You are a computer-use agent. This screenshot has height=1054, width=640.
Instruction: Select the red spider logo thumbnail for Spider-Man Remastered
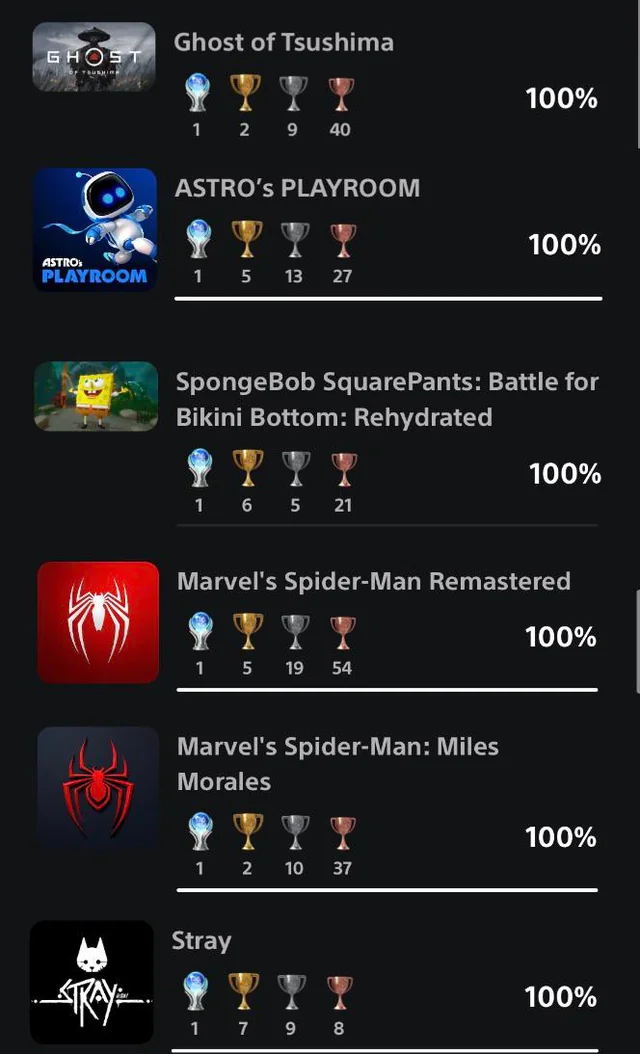95,622
